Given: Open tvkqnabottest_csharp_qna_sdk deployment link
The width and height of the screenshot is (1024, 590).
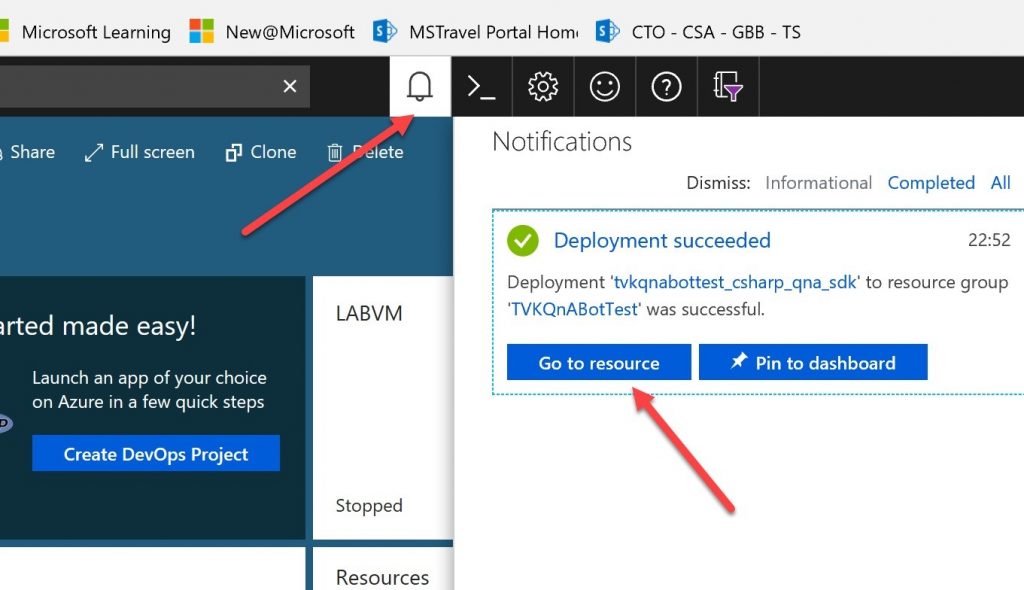Looking at the screenshot, I should (735, 282).
